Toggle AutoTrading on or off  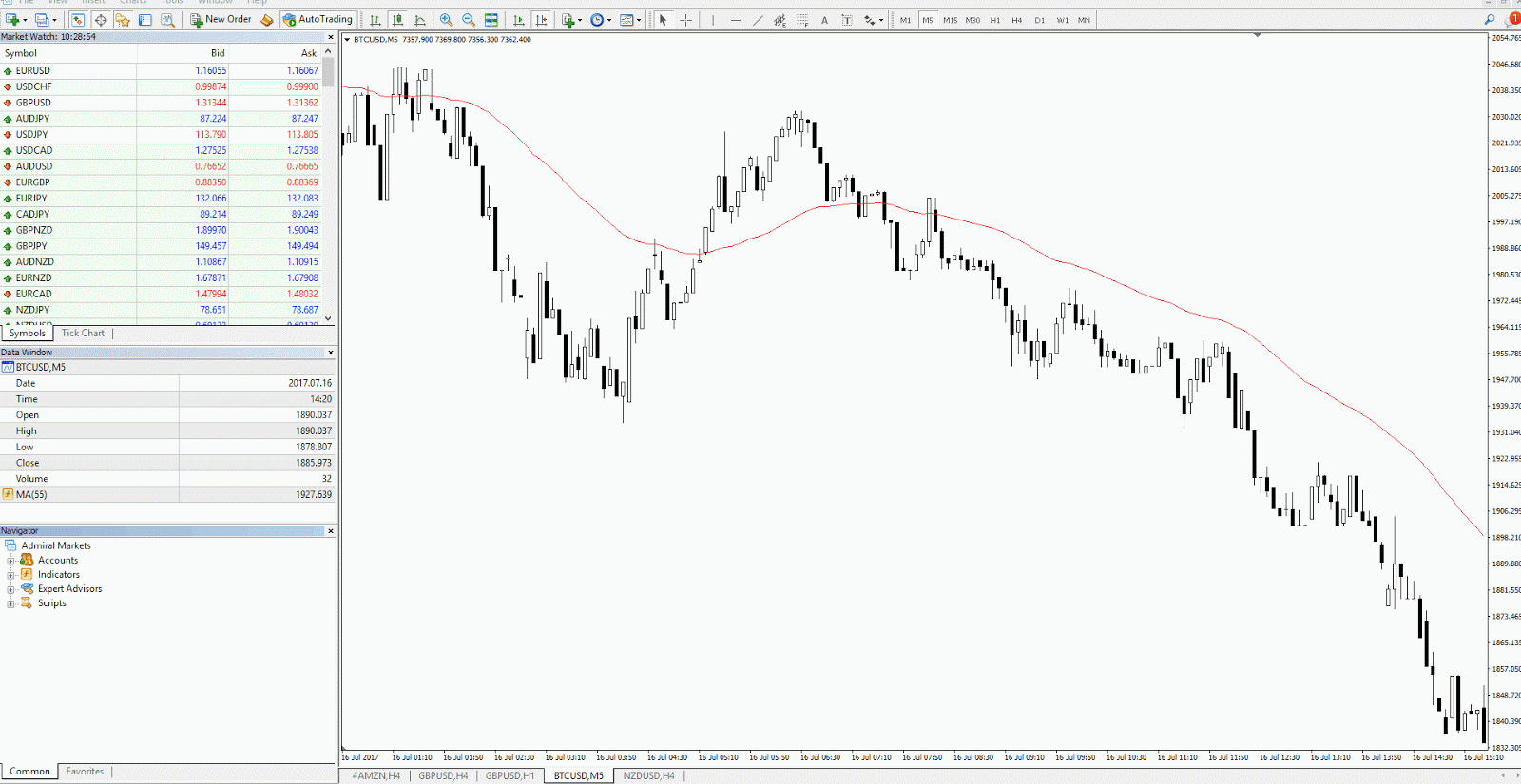(318, 19)
